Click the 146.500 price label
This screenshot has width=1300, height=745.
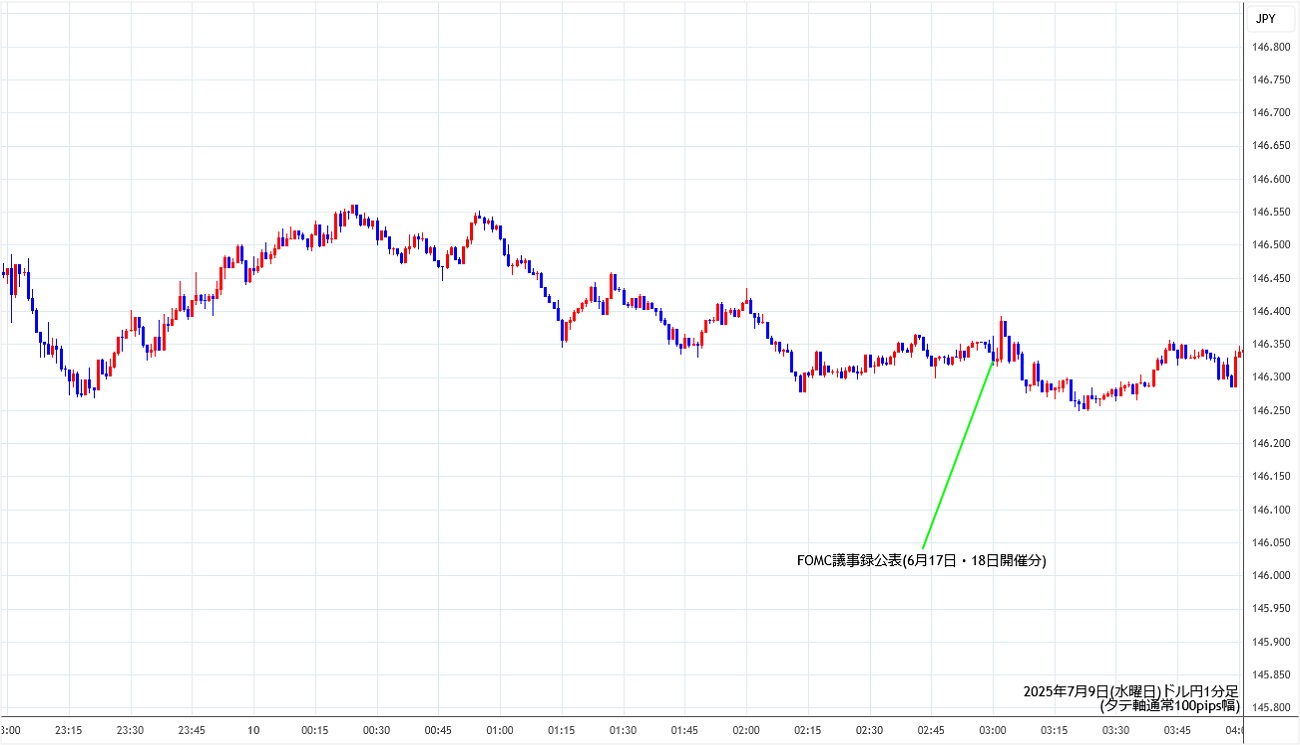point(1270,245)
